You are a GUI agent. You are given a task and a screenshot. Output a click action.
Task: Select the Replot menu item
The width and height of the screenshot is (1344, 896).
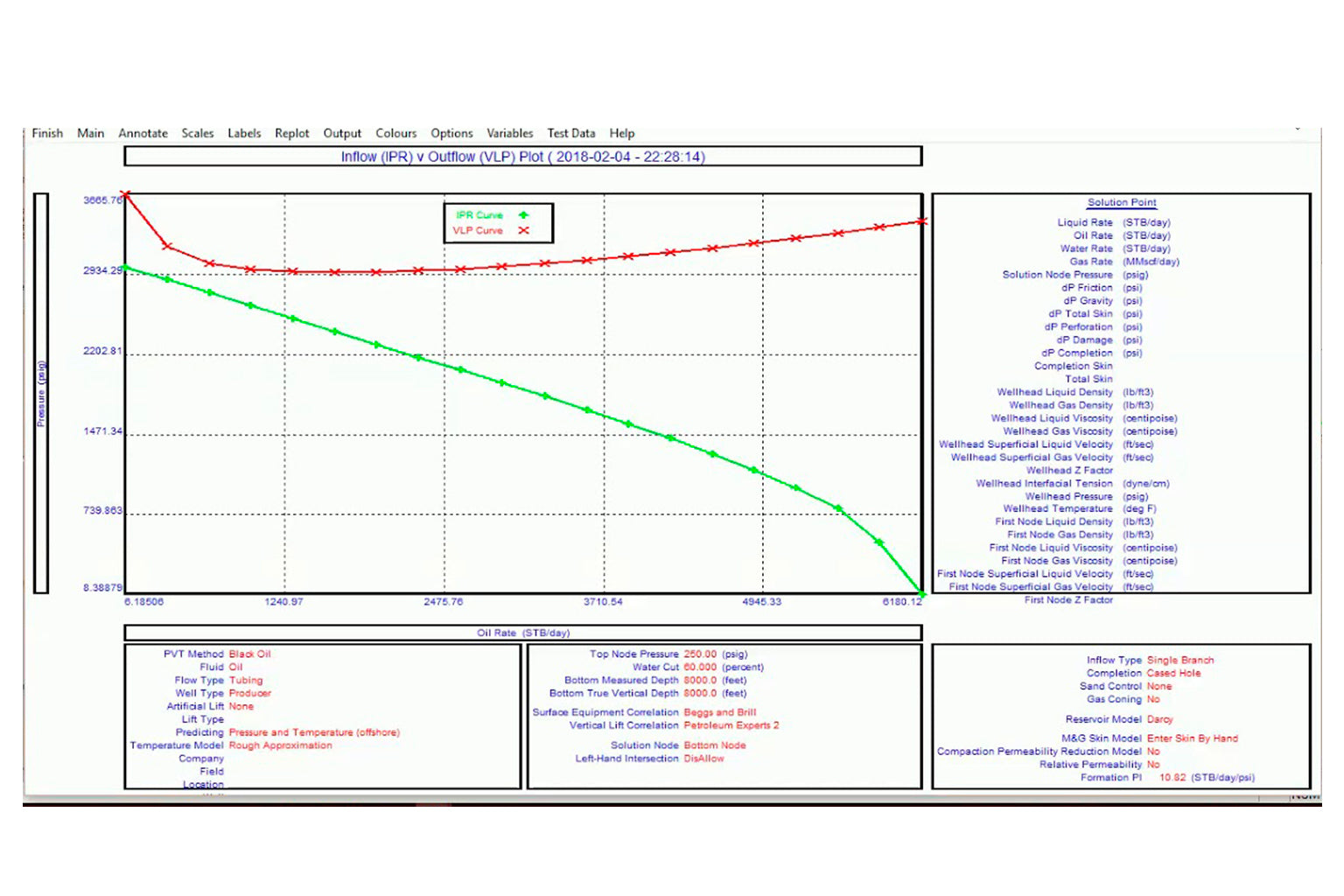click(x=291, y=133)
